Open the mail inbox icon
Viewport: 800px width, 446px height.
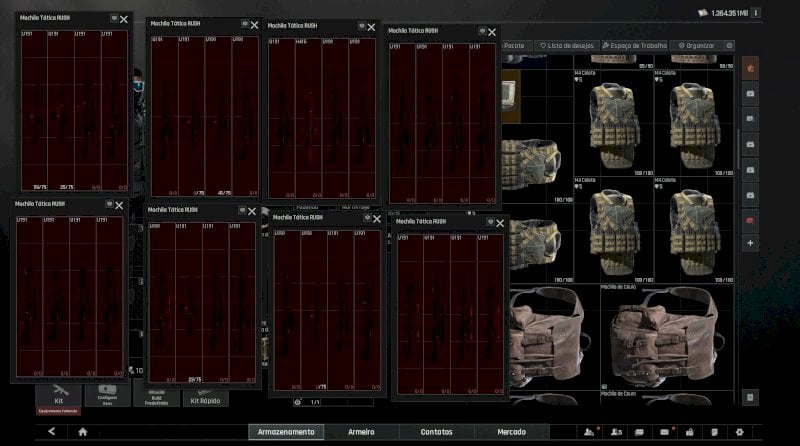(664, 432)
